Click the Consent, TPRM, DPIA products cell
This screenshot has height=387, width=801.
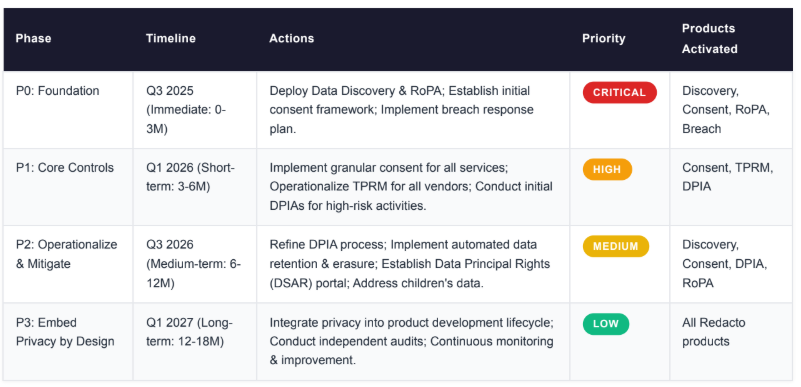[x=731, y=187]
